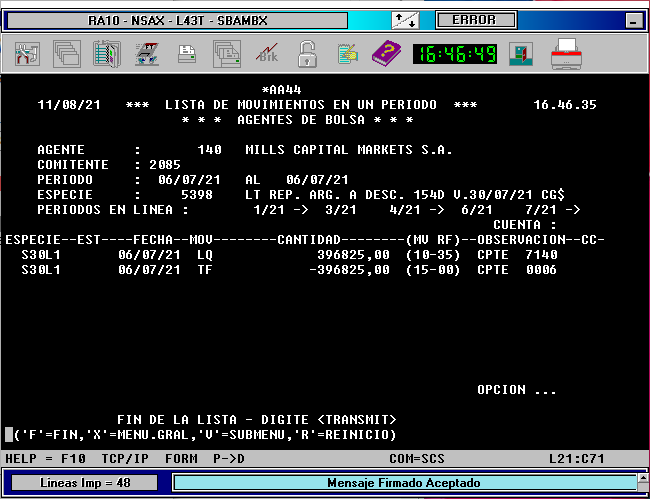Screen dimensions: 650x499
Task: Click the date 11/08/21 in header
Action: (69, 105)
